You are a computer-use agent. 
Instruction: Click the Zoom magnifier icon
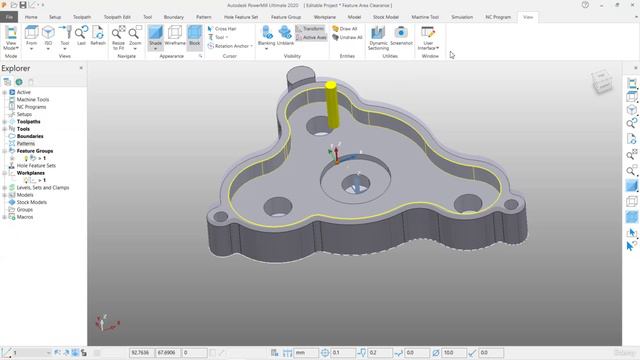coord(135,33)
